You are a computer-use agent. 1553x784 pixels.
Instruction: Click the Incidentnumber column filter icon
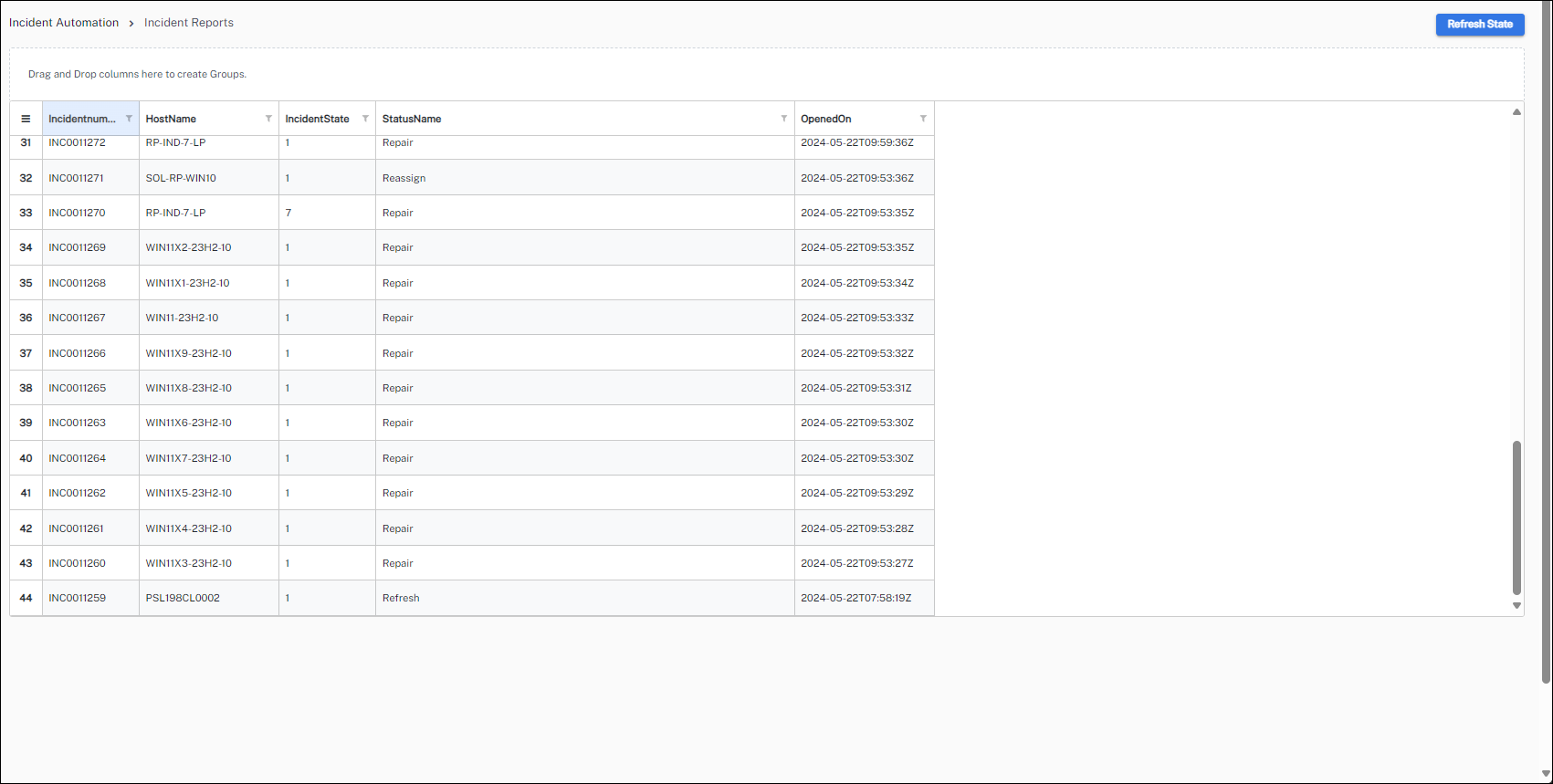point(129,119)
